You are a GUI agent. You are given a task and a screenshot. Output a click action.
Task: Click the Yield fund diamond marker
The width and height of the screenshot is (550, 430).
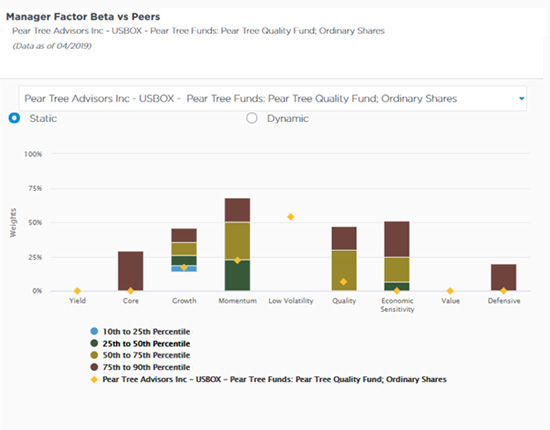point(77,291)
